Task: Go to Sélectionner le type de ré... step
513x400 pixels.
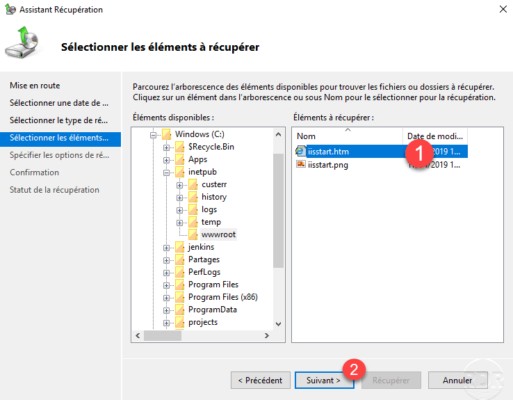Action: click(x=58, y=120)
